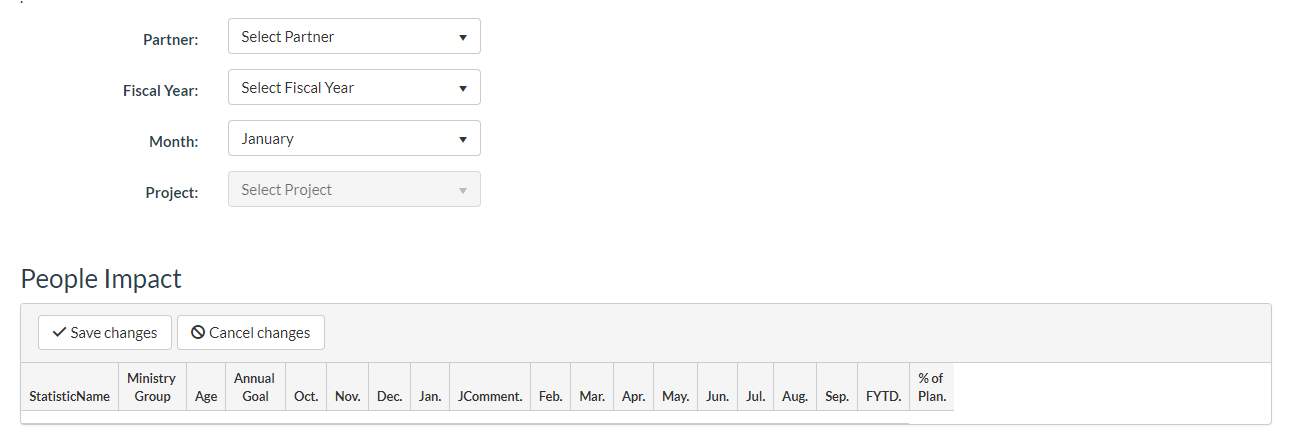Click the % of Plan. column header

tap(931, 387)
